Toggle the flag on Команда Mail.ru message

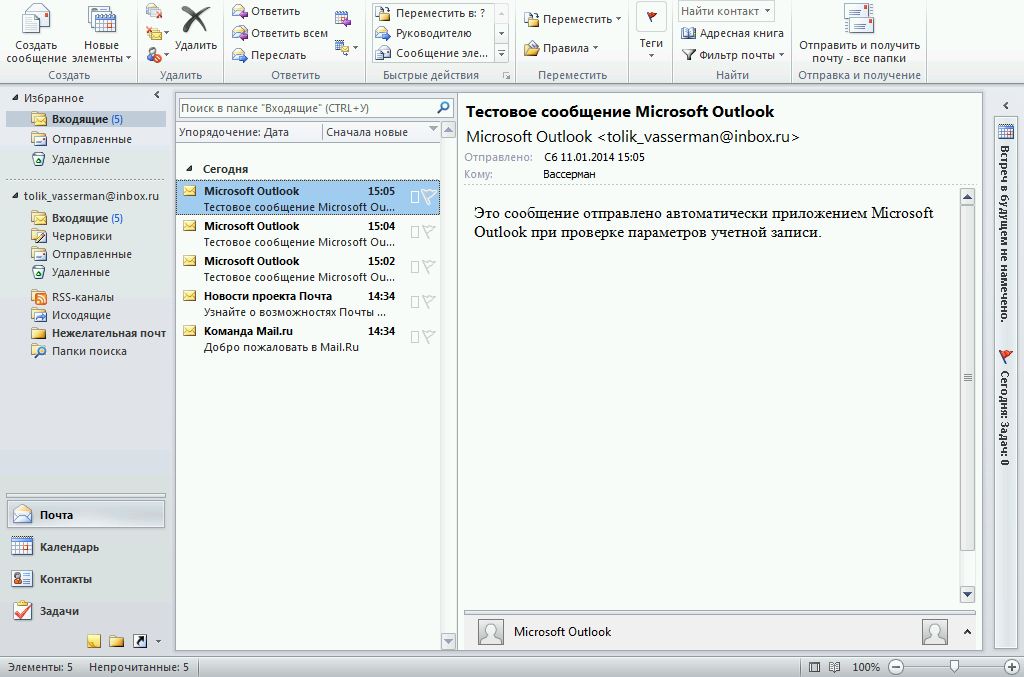pos(428,337)
